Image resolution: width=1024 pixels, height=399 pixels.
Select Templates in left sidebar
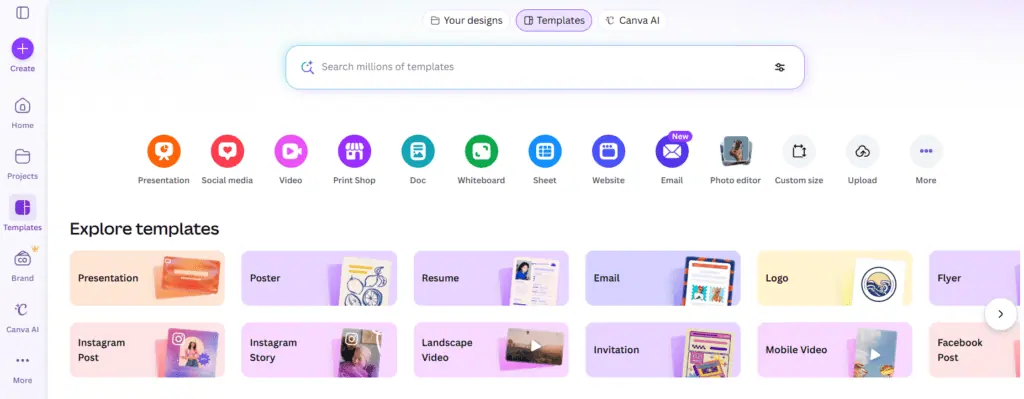pos(22,214)
